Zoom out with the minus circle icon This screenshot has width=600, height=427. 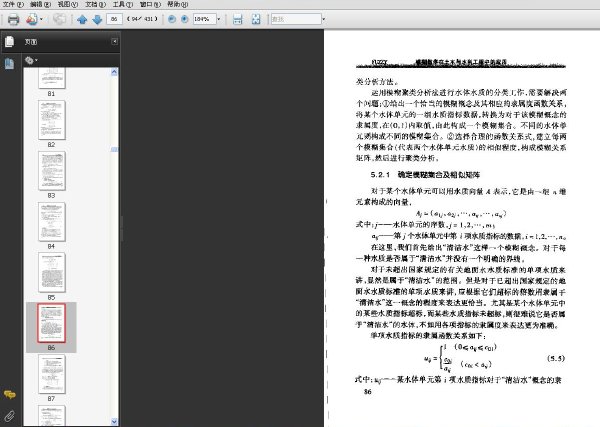(172, 19)
